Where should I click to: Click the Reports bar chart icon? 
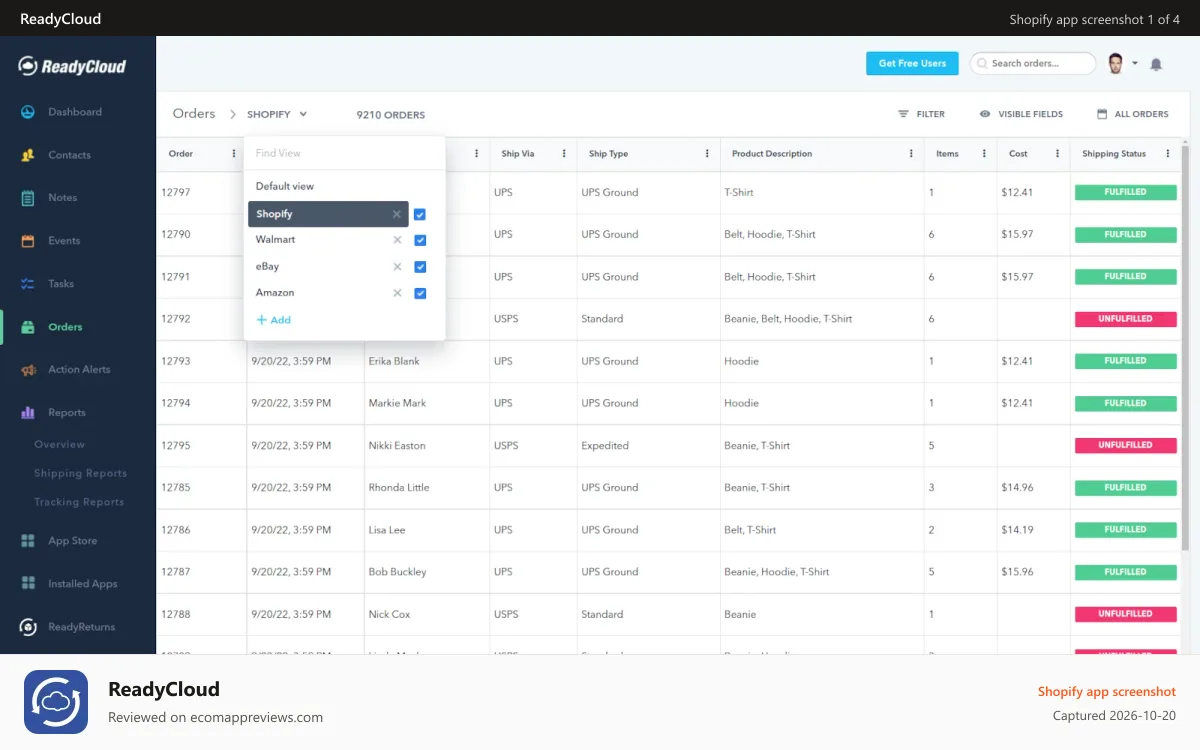click(x=28, y=412)
